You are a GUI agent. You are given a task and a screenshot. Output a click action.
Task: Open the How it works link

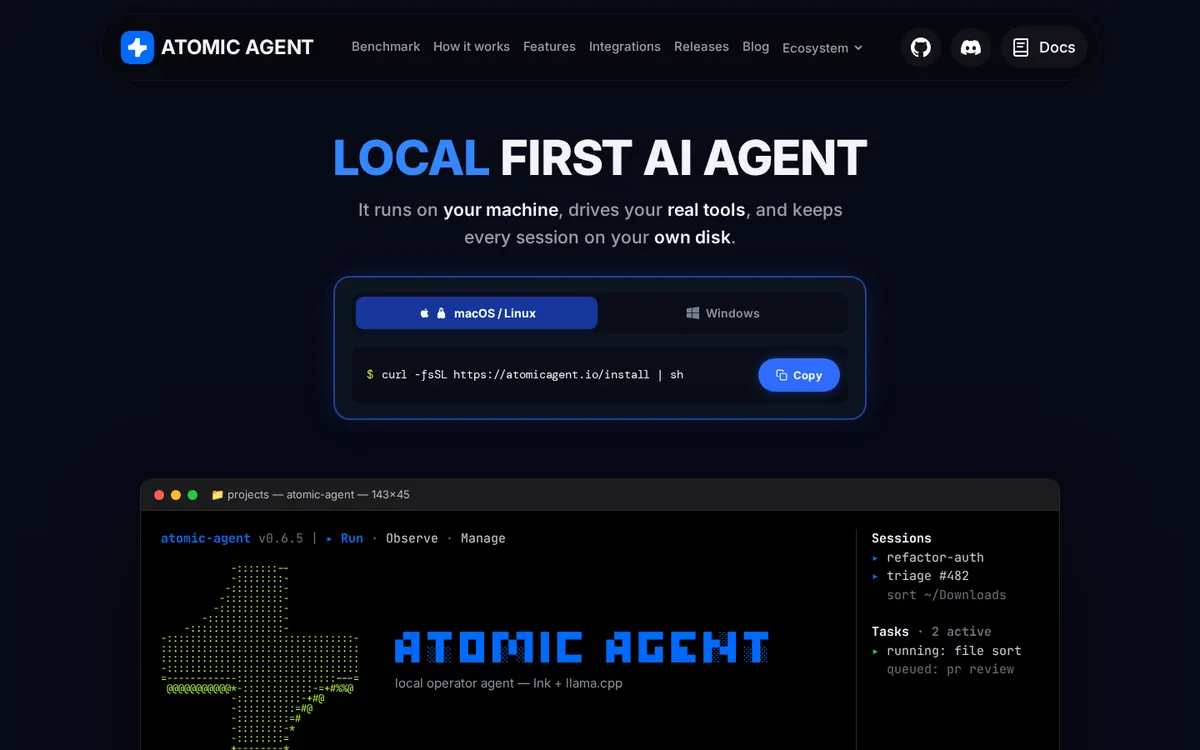pos(471,47)
